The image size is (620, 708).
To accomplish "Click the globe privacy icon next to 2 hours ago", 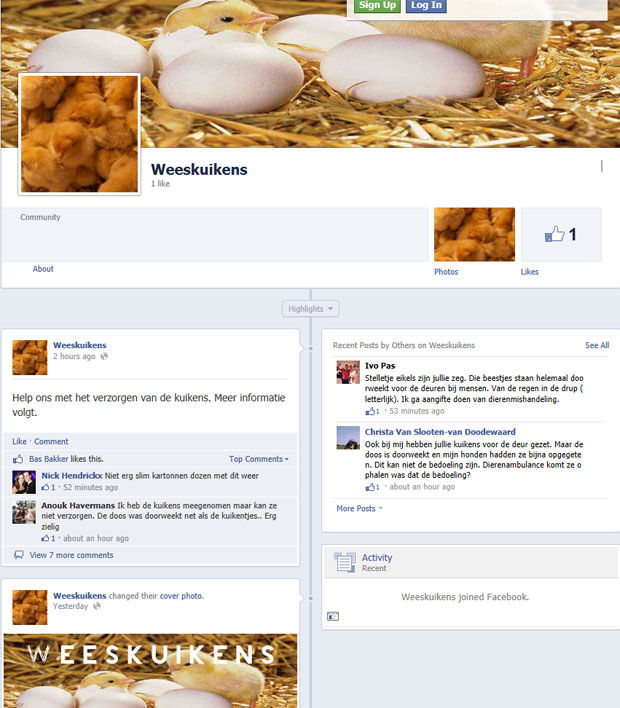I will (x=104, y=356).
